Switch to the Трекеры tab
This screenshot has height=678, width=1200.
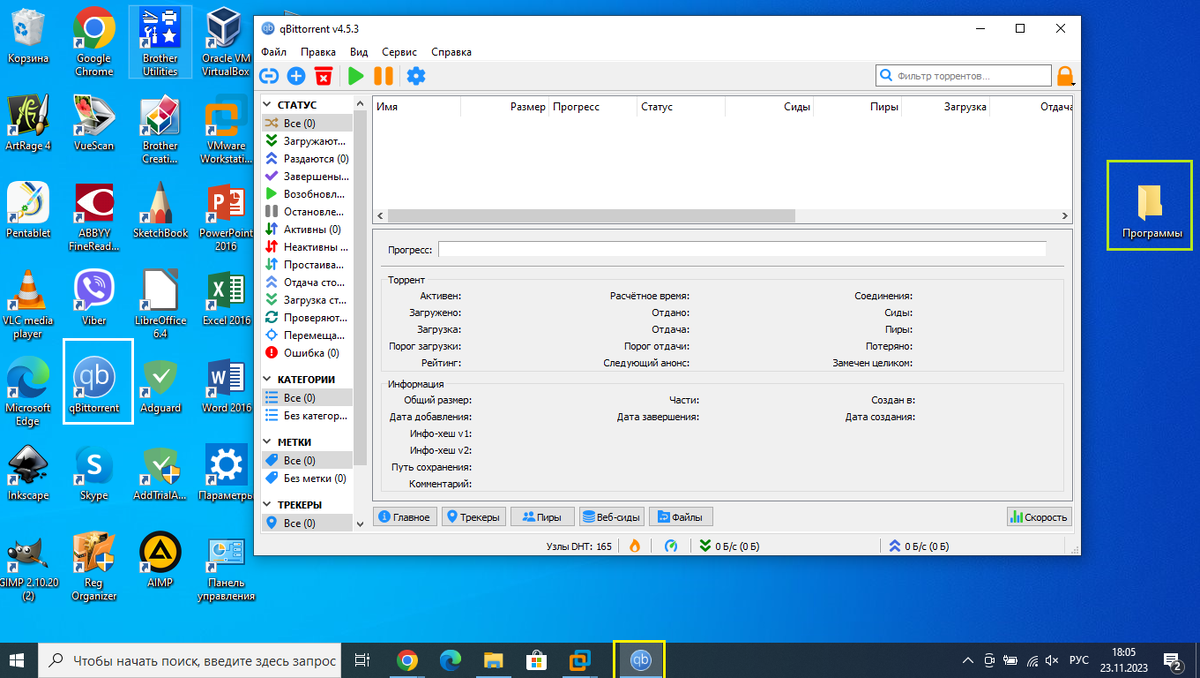473,517
